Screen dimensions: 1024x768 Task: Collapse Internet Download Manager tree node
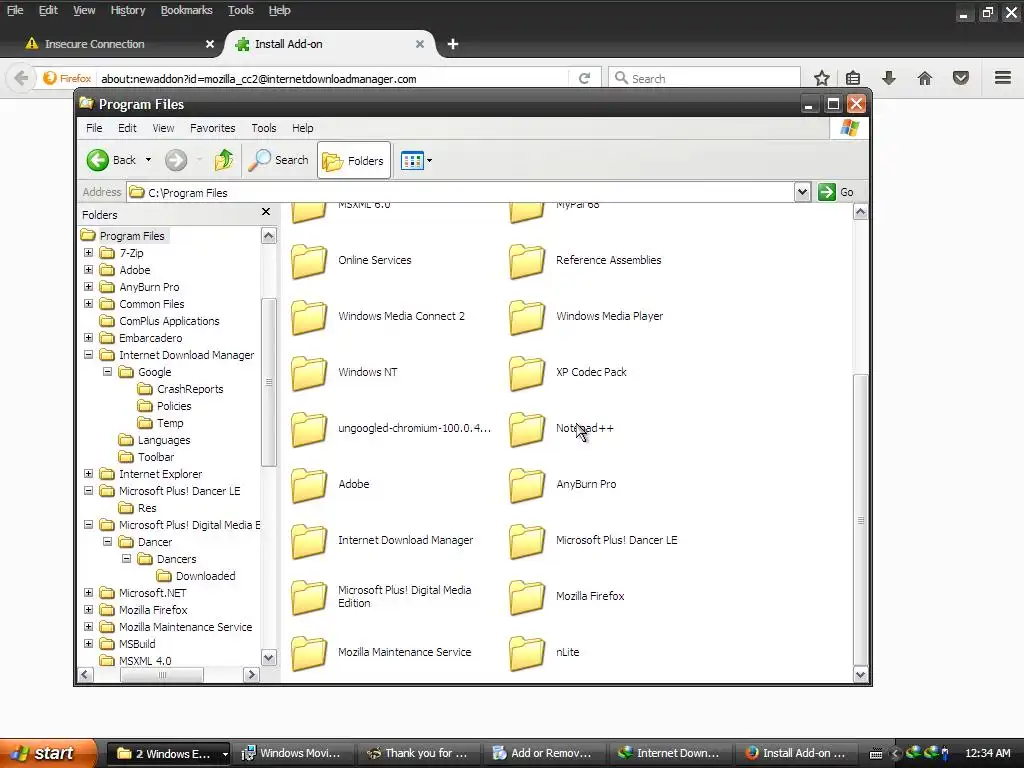89,355
